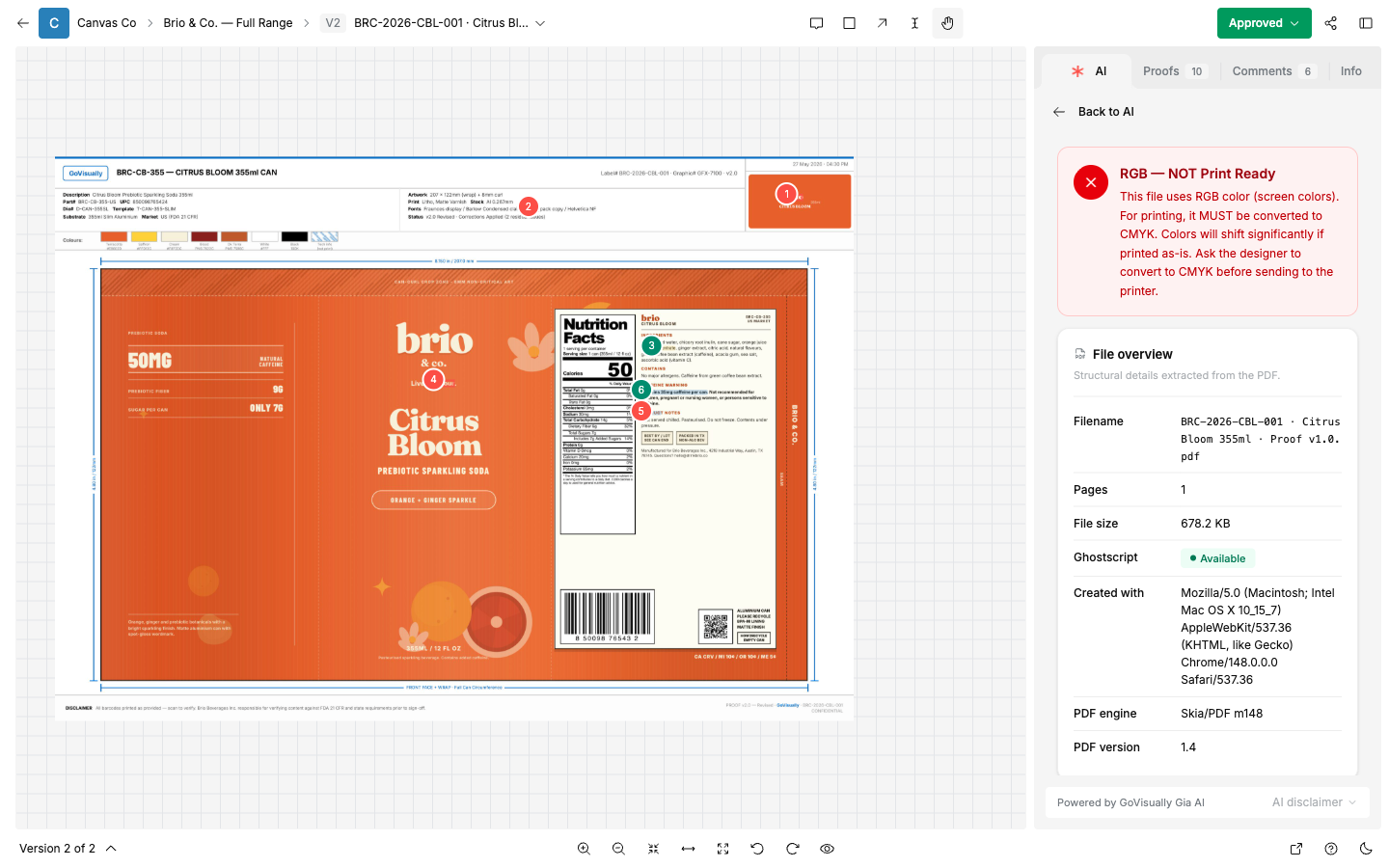This screenshot has width=1389, height=868.
Task: Click the share icon
Action: 1331,23
